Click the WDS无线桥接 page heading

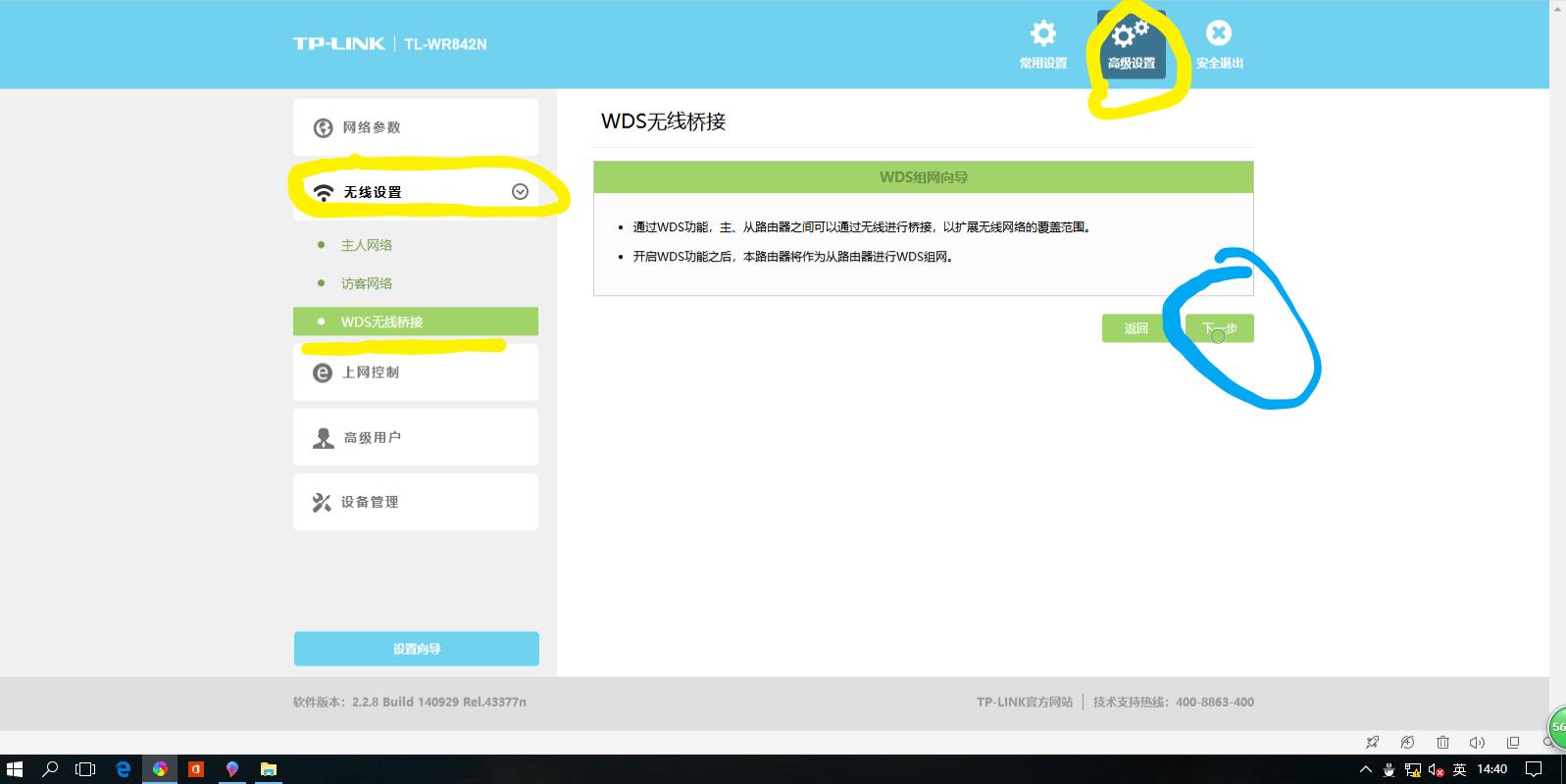pyautogui.click(x=663, y=122)
